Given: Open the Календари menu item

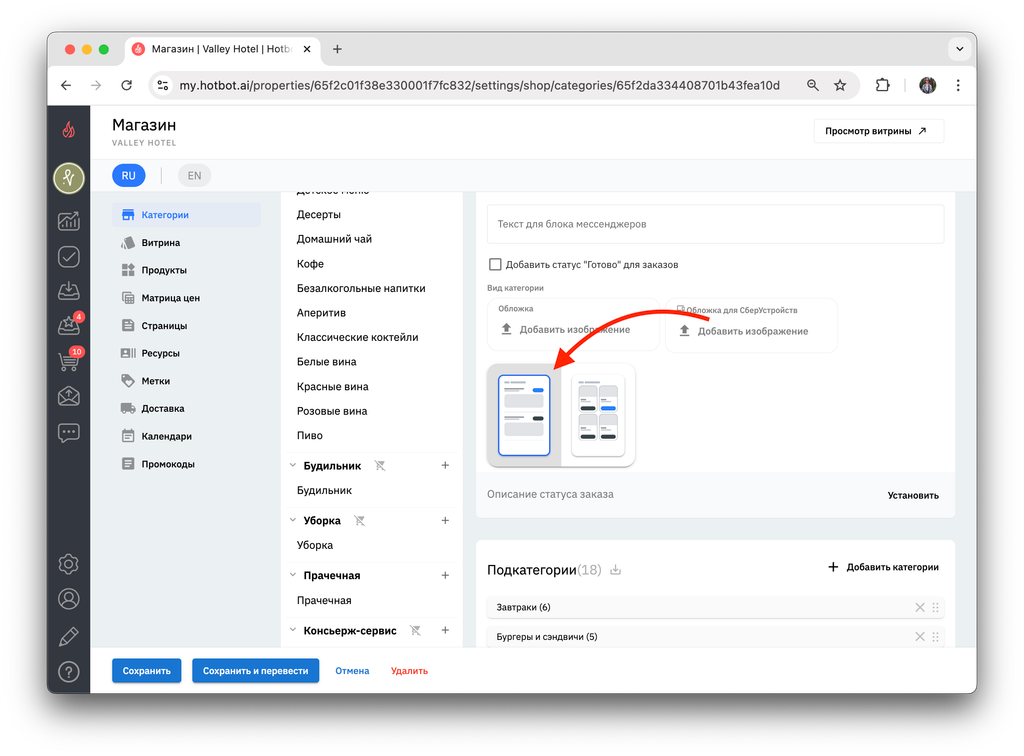Looking at the screenshot, I should point(187,436).
